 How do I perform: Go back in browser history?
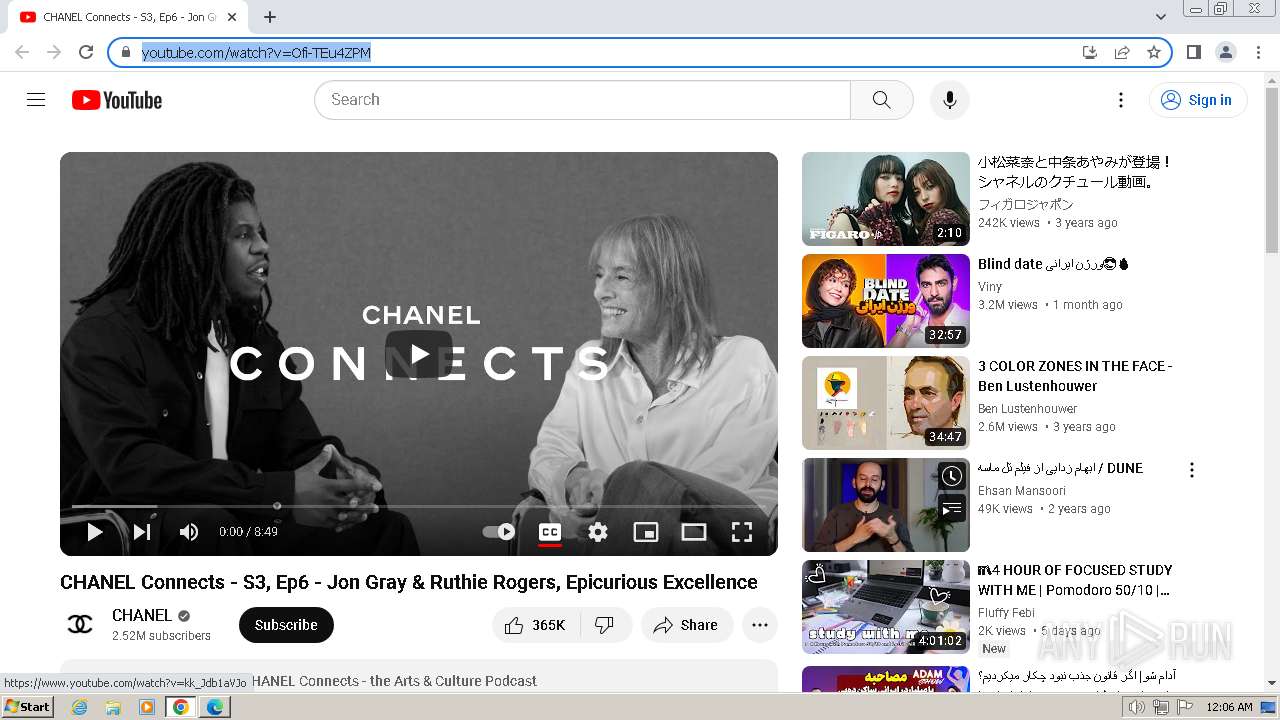coord(22,52)
